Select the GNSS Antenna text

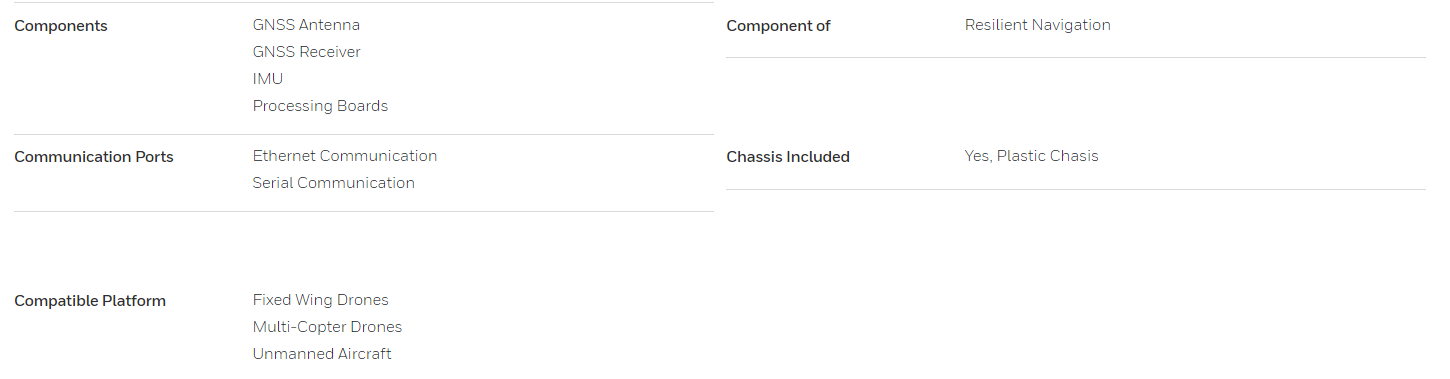tap(306, 25)
